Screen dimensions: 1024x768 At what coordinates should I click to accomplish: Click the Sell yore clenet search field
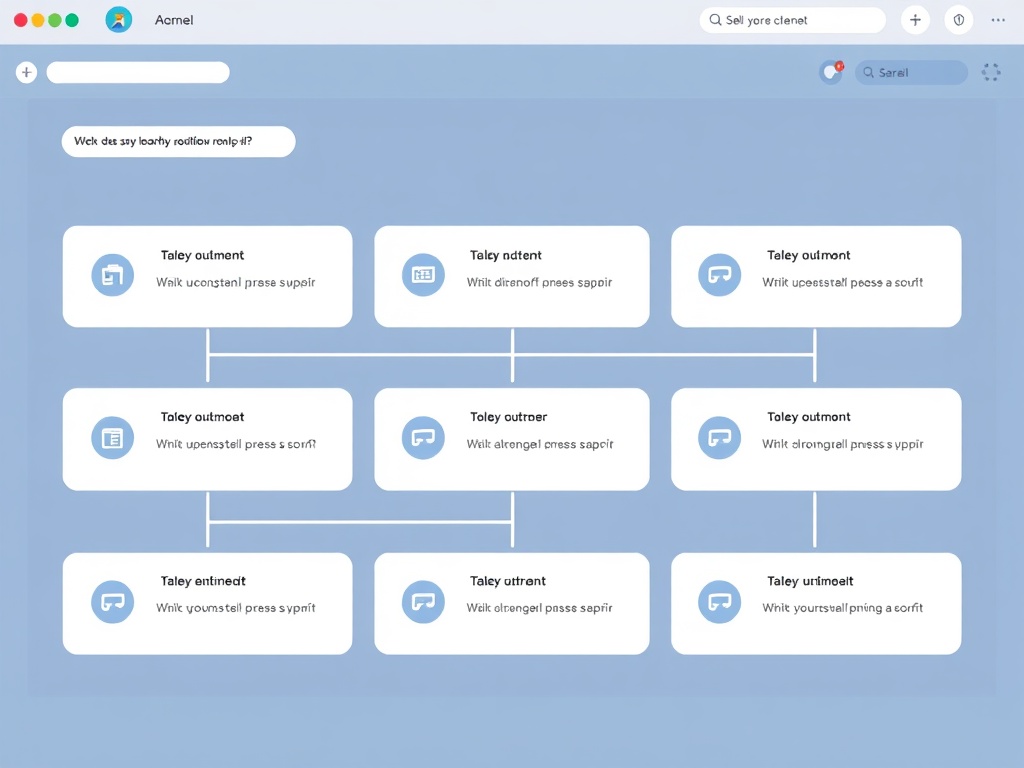pos(793,20)
